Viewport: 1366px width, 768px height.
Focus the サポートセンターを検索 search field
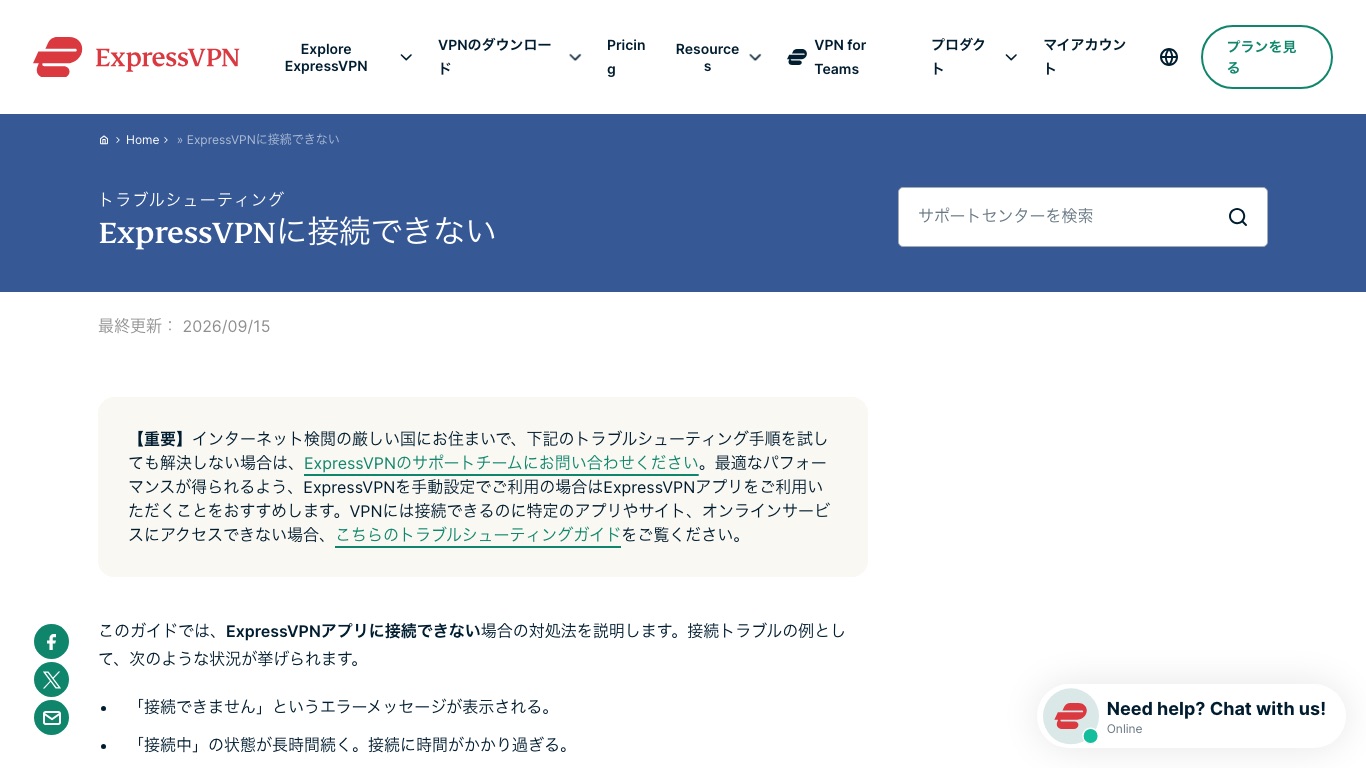click(x=1082, y=217)
